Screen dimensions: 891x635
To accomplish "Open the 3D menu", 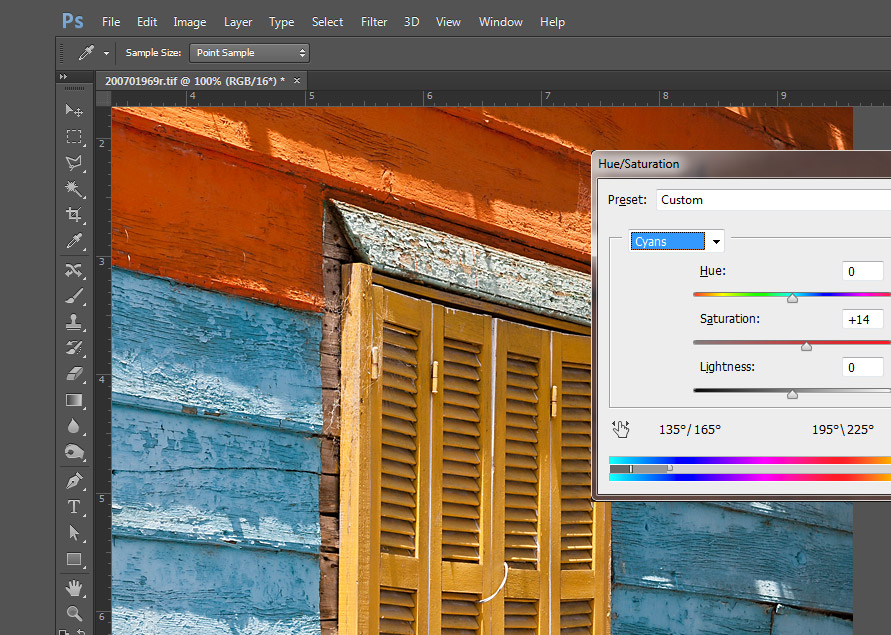I will click(x=411, y=22).
